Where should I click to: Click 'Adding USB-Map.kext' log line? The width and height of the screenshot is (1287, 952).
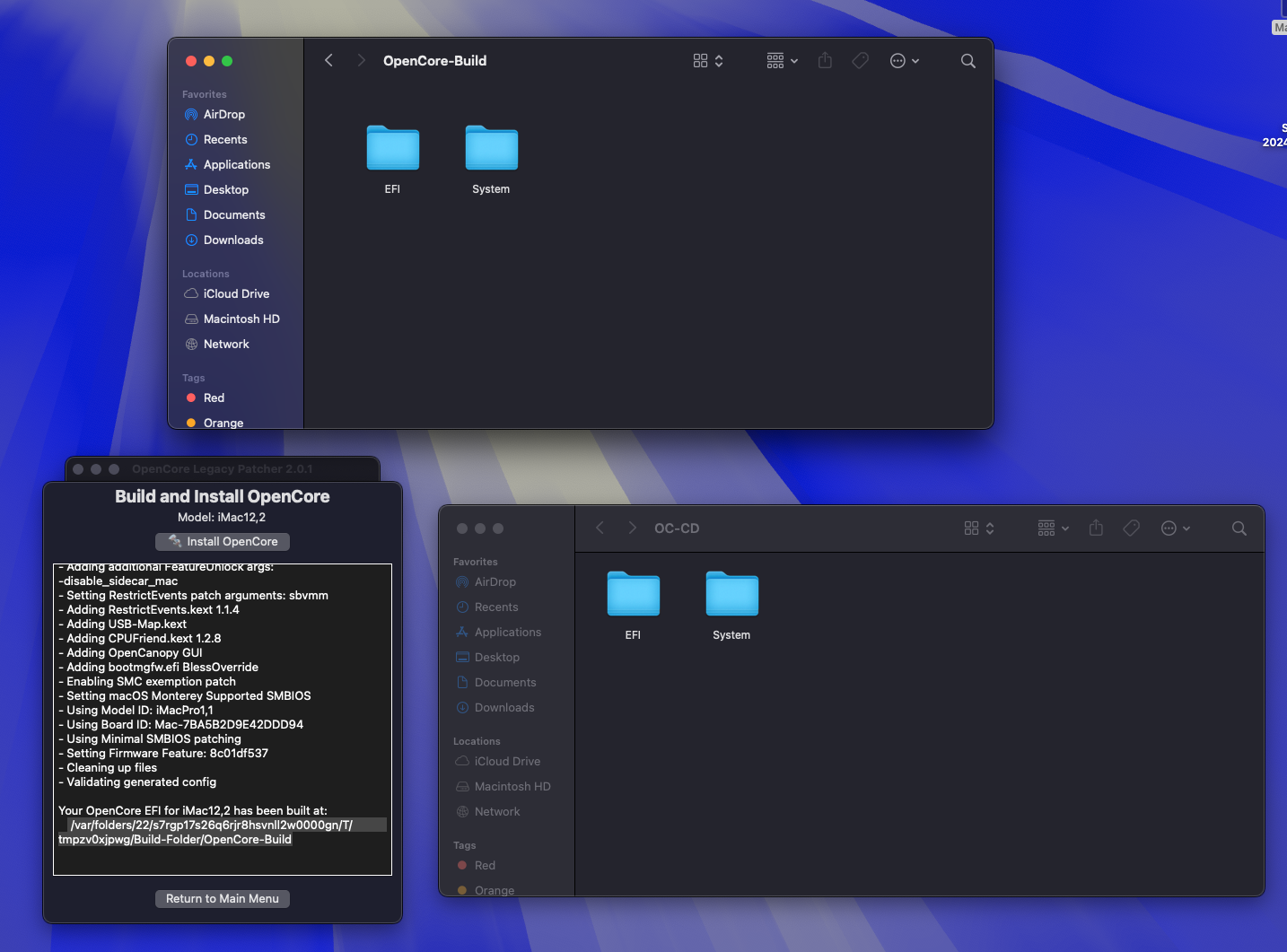(123, 624)
